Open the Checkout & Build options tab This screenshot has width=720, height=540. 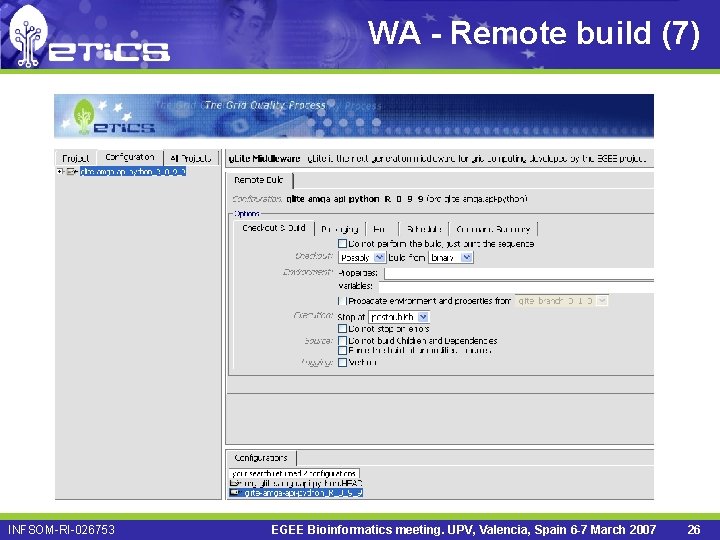tap(274, 228)
